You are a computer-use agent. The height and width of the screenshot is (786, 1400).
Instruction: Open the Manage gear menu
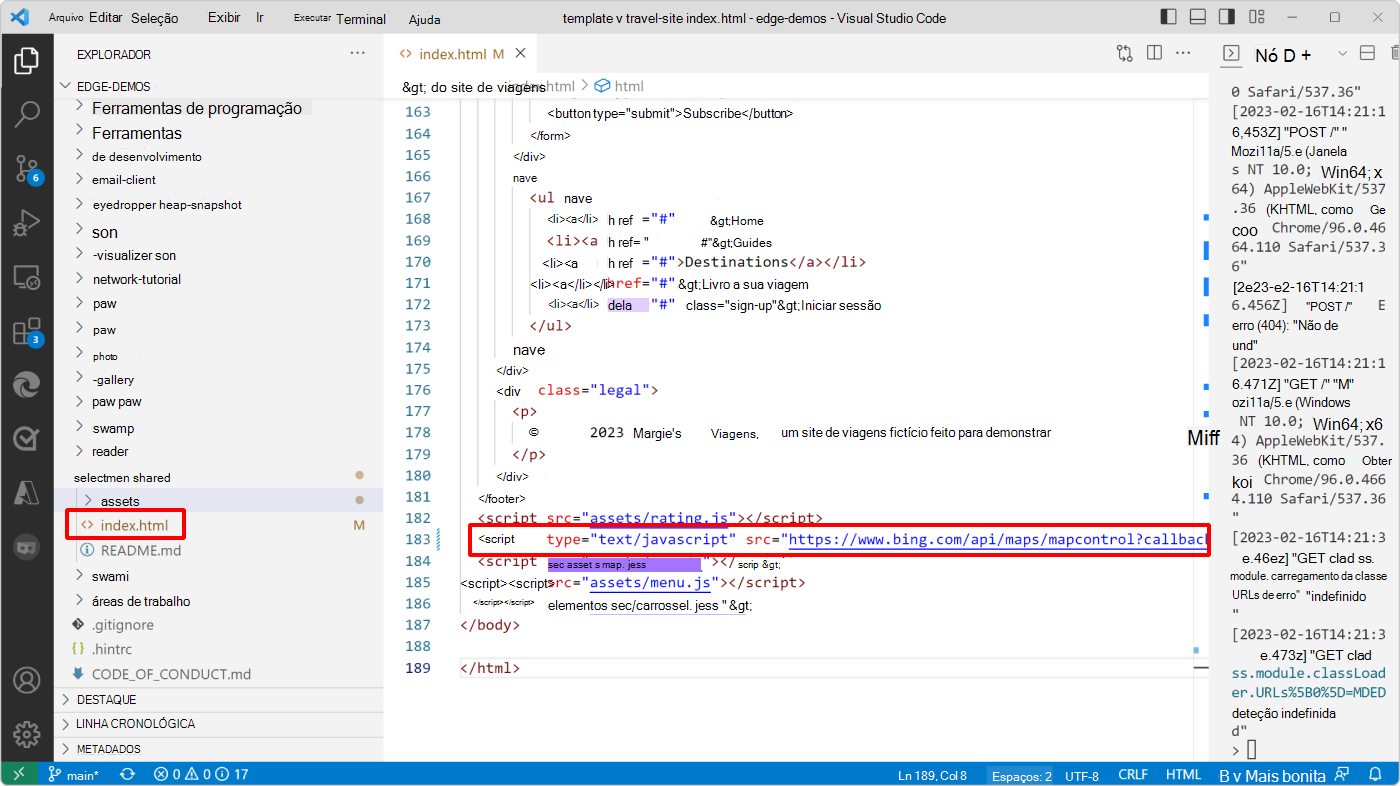pos(27,732)
